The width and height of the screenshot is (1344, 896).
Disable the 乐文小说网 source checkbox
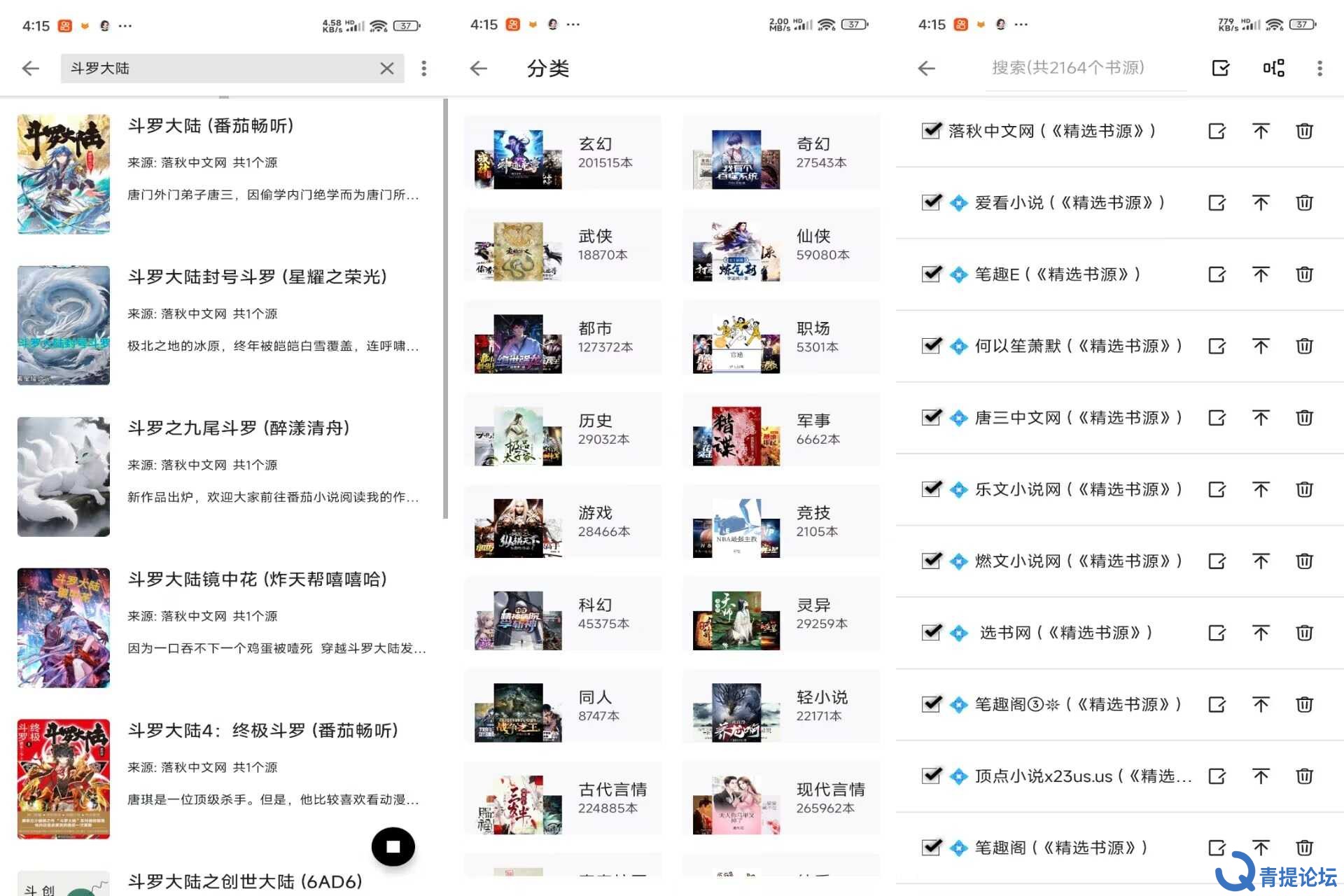[931, 489]
